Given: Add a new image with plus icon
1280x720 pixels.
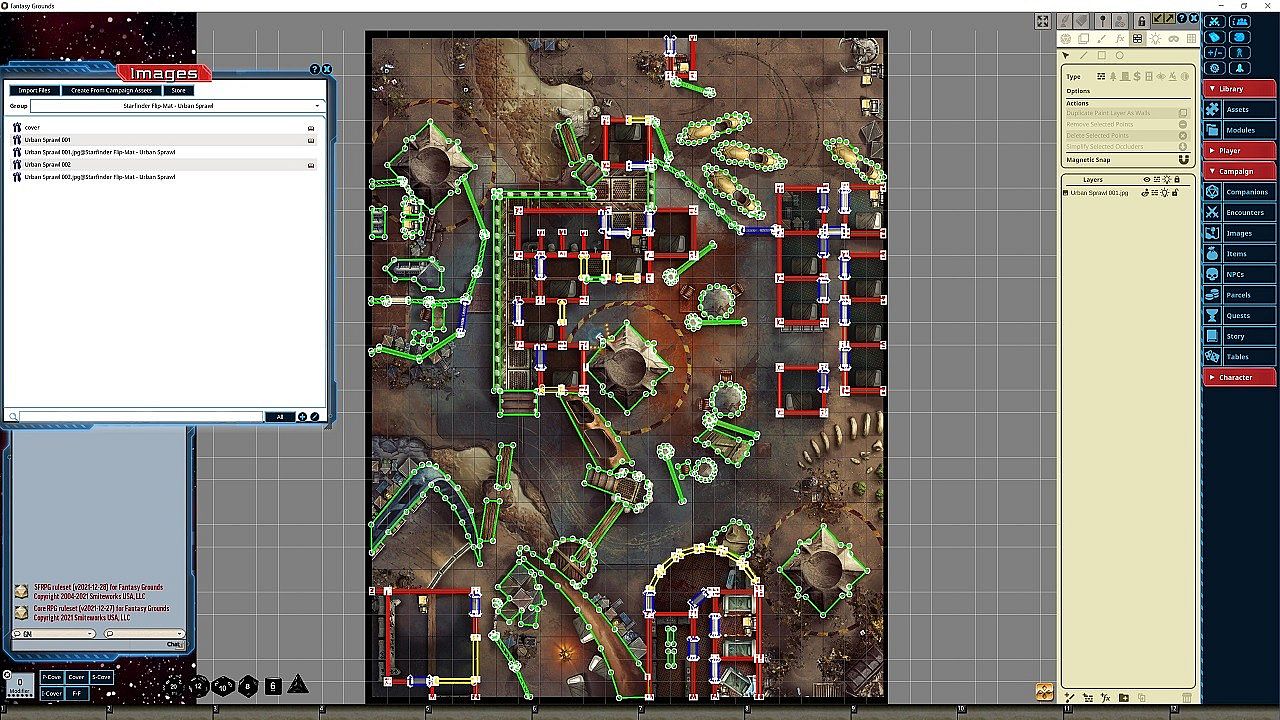Looking at the screenshot, I should point(303,417).
